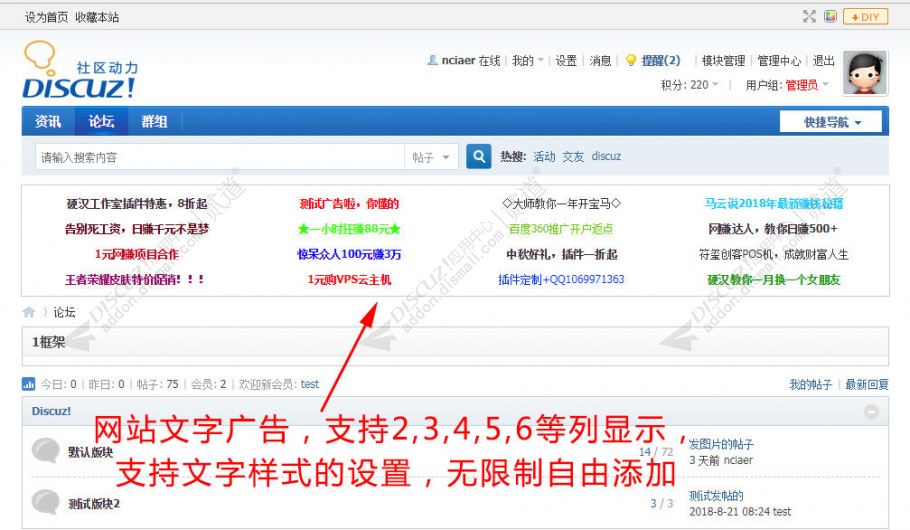Open 模块管理 link
Screen dimensions: 910x530
coord(723,60)
